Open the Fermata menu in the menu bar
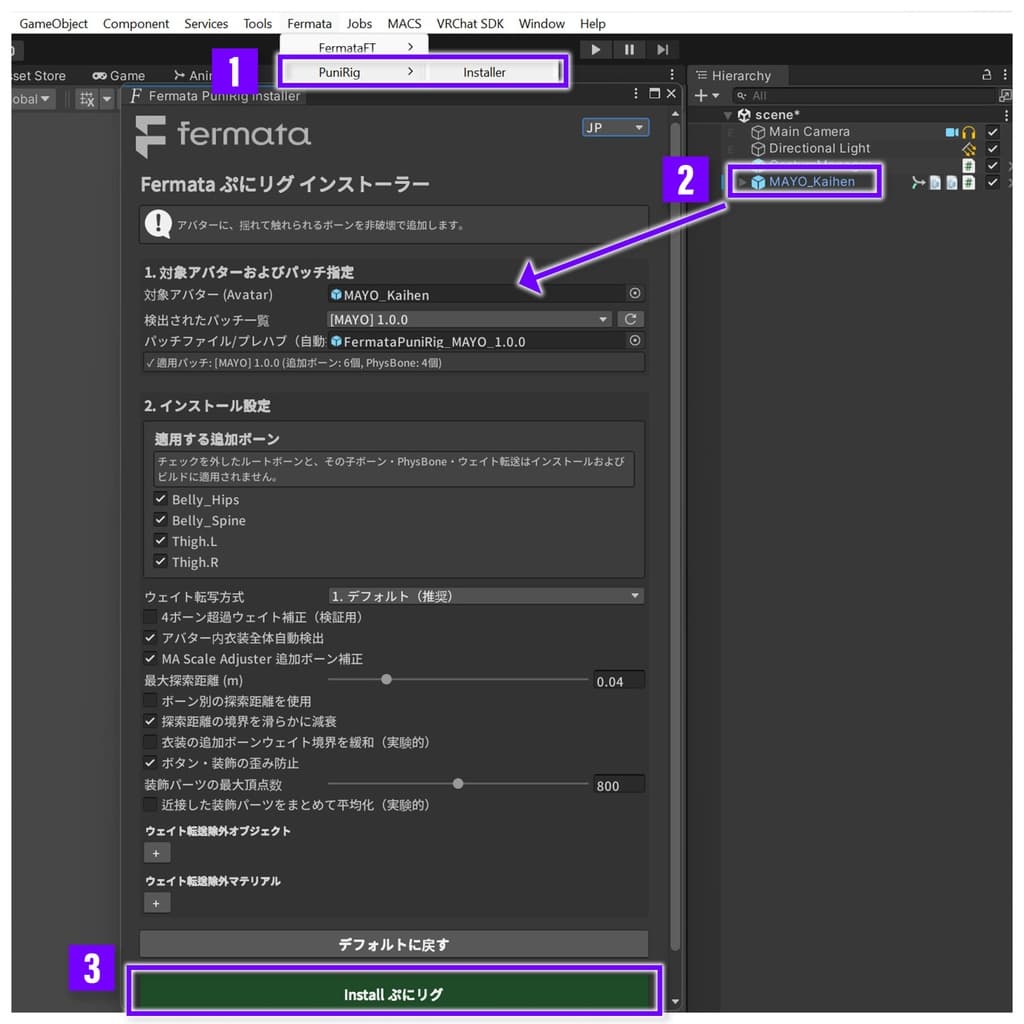The width and height of the screenshot is (1024, 1024). 309,24
